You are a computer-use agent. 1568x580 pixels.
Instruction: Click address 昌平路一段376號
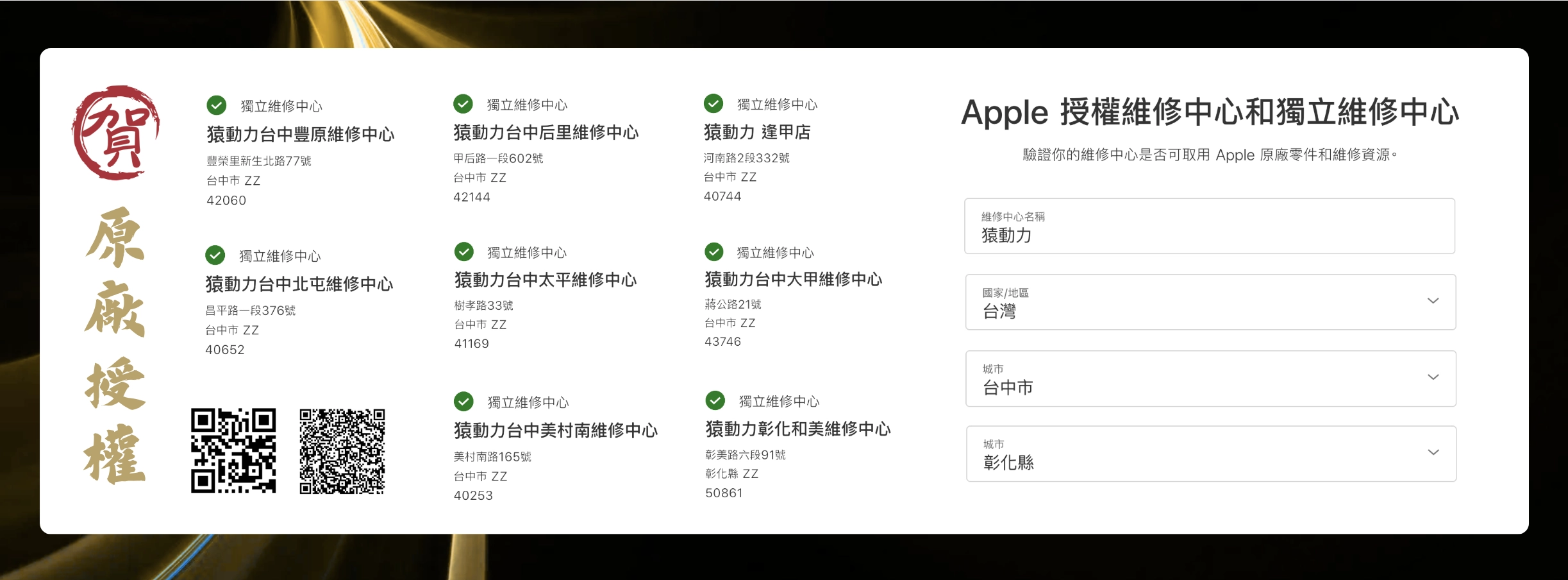(x=251, y=311)
